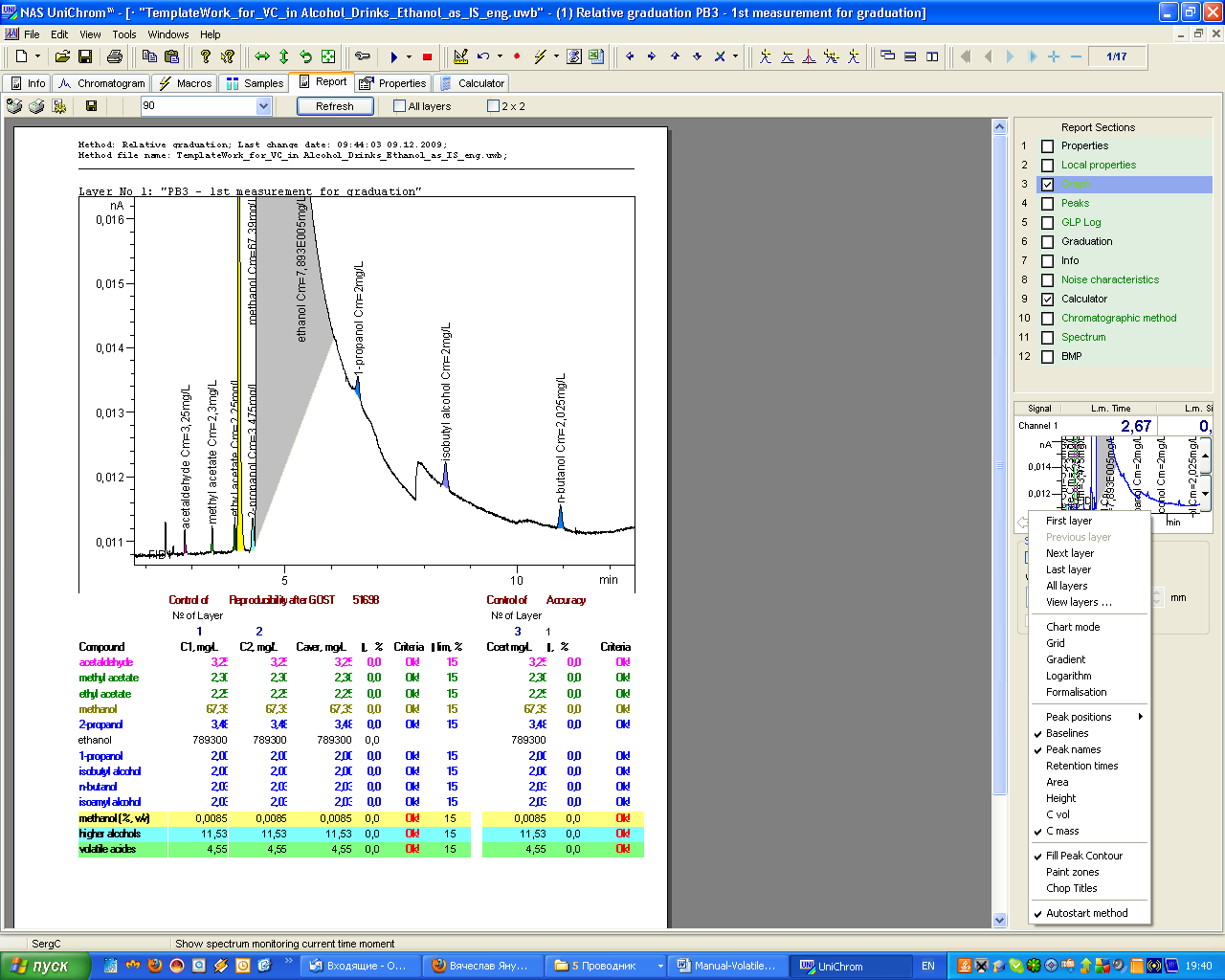Click the Refresh button
Image resolution: width=1225 pixels, height=980 pixels.
334,106
